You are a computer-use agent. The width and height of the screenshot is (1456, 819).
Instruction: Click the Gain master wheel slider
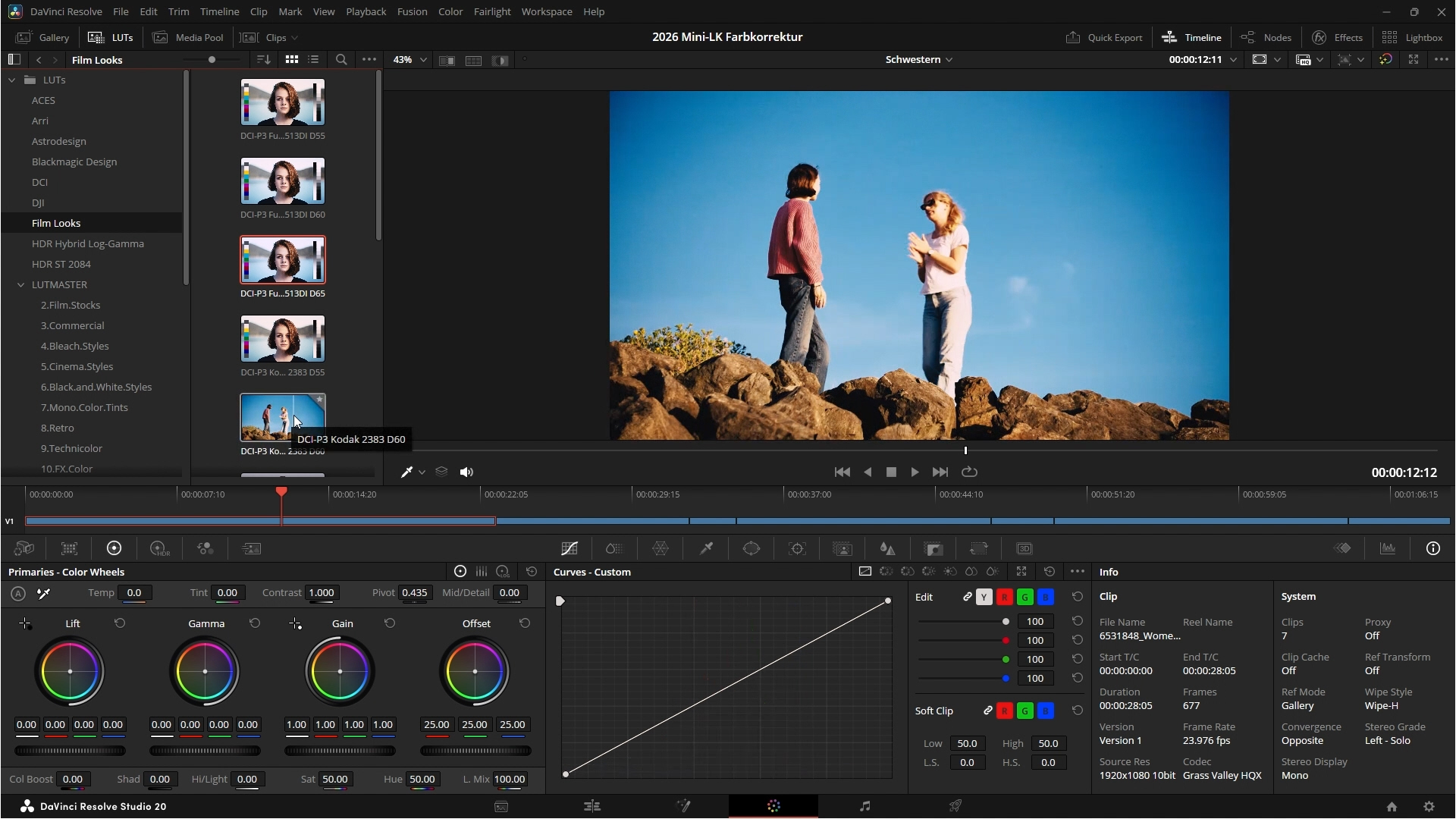pos(340,751)
